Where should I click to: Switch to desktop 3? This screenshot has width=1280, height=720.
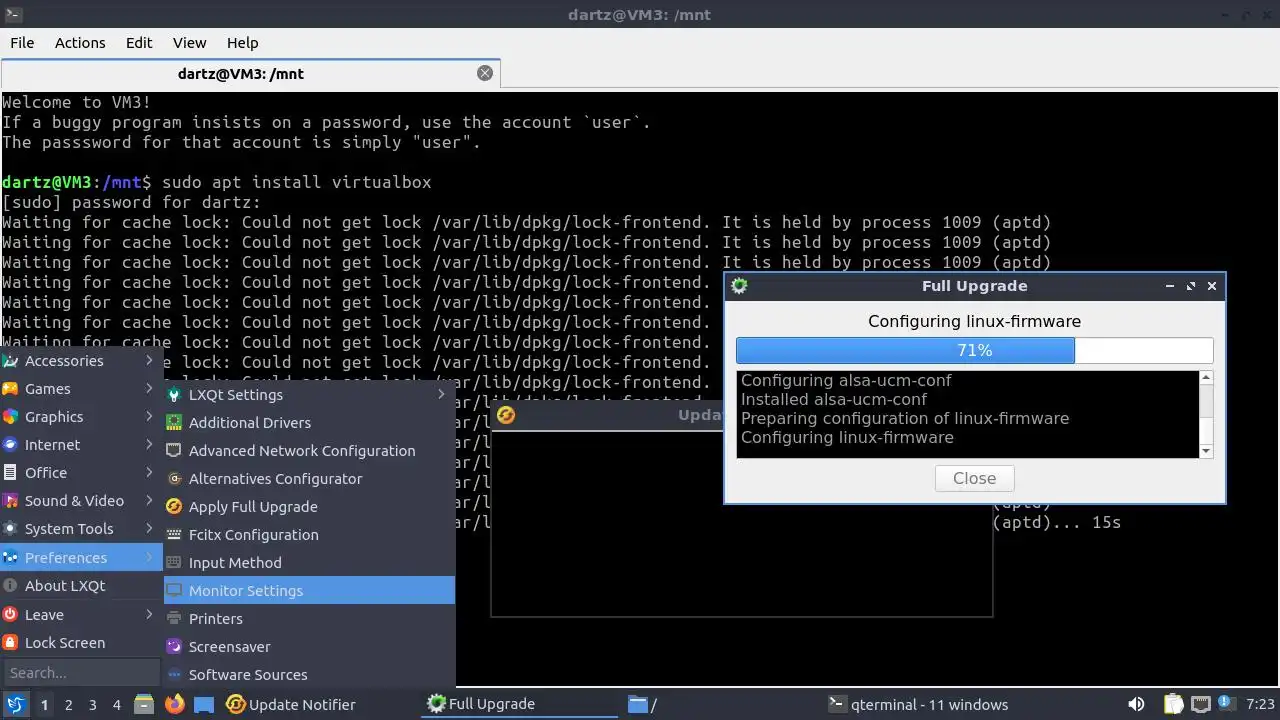(92, 704)
